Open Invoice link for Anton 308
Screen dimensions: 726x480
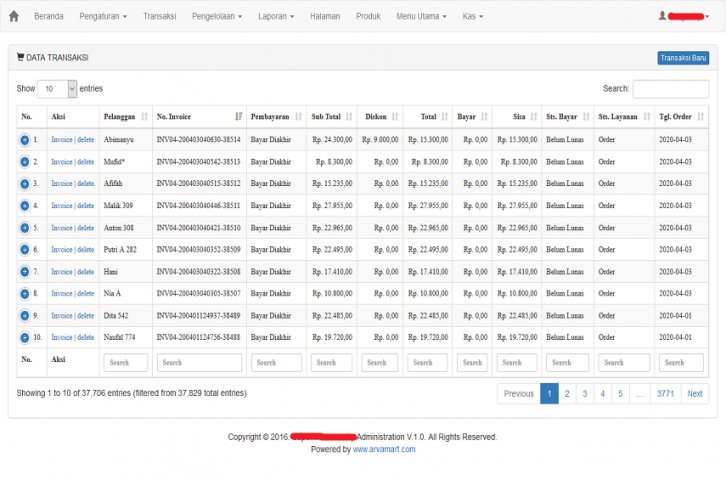pos(62,228)
